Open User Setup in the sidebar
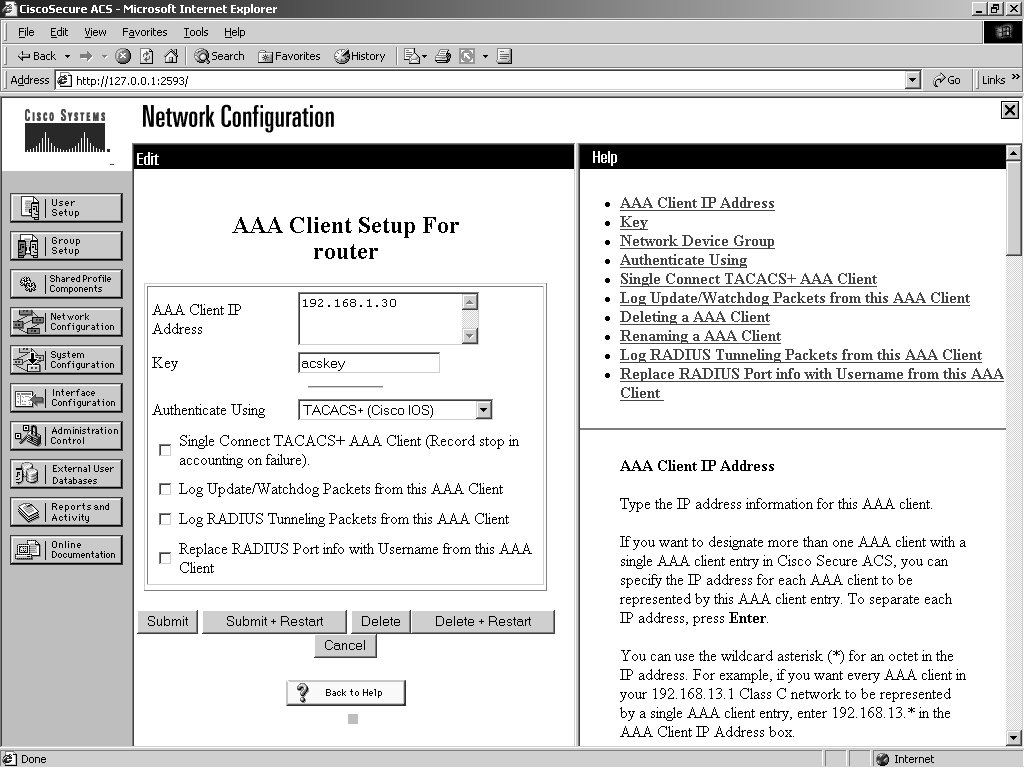 pos(66,208)
